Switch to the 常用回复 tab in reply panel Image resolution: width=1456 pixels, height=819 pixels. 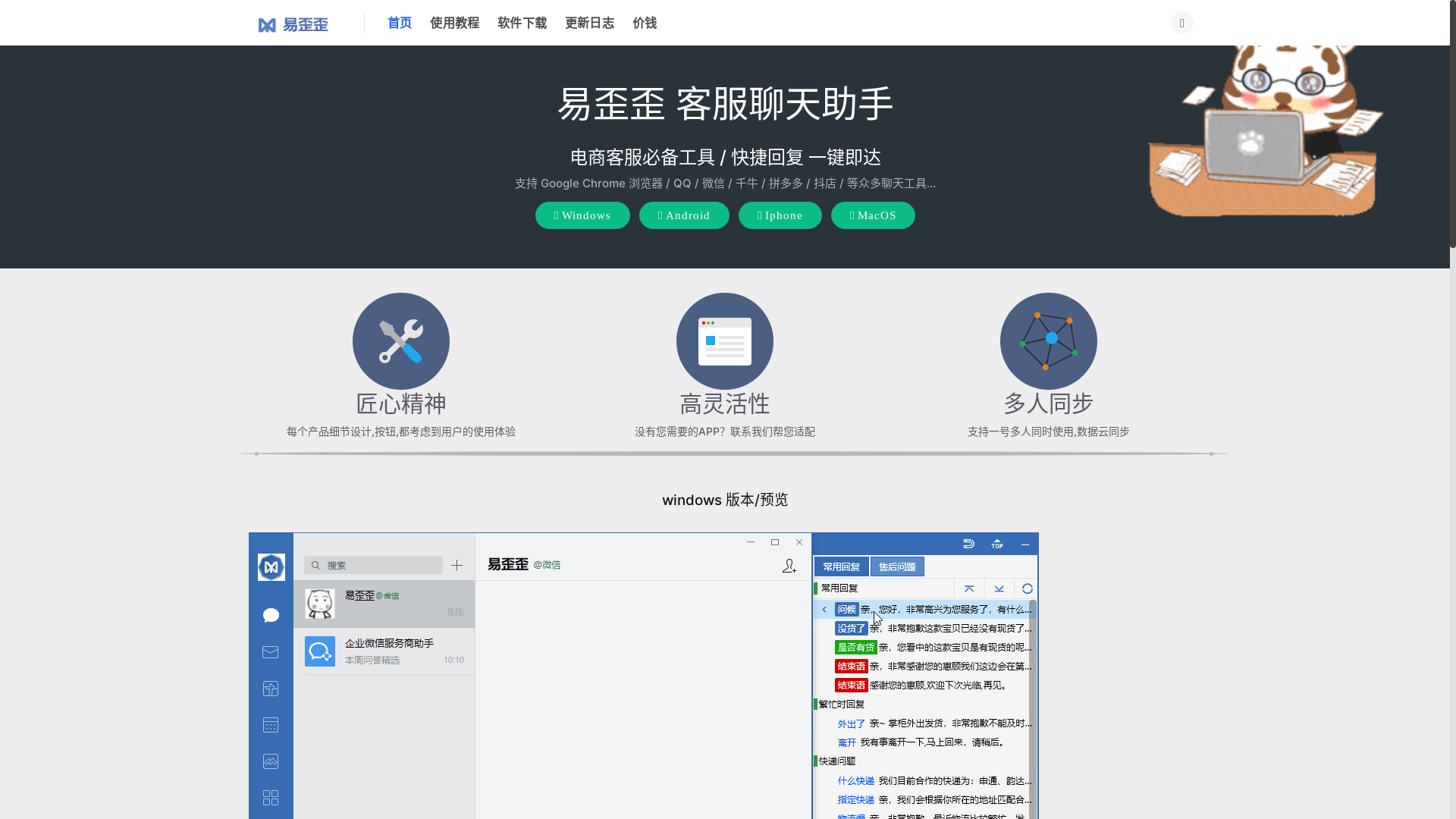coord(841,566)
